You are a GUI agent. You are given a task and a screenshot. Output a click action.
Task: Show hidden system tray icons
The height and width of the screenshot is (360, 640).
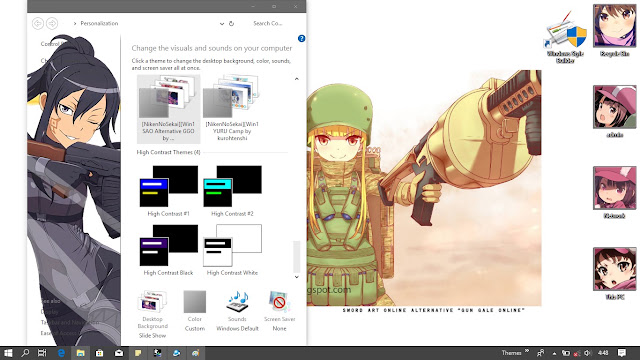click(554, 353)
